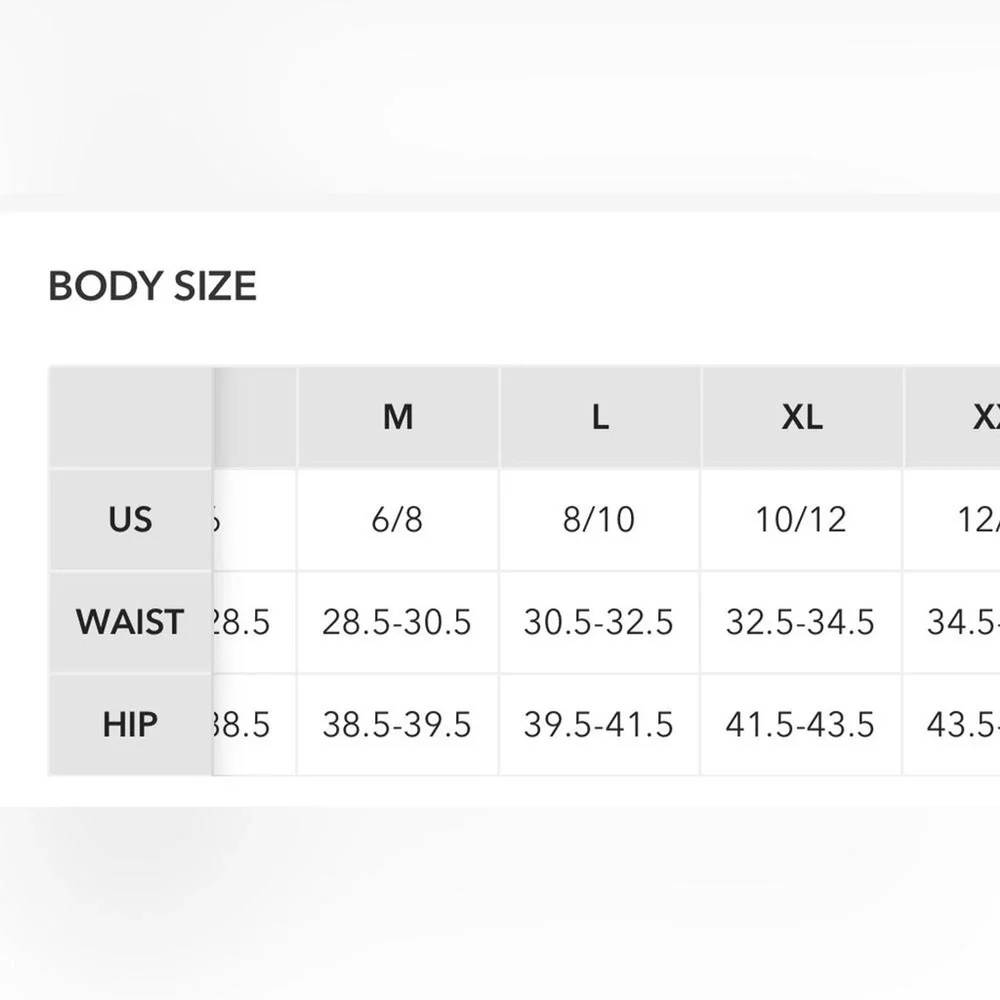Click the 32.5-34.5 waist measurement cell

[801, 622]
